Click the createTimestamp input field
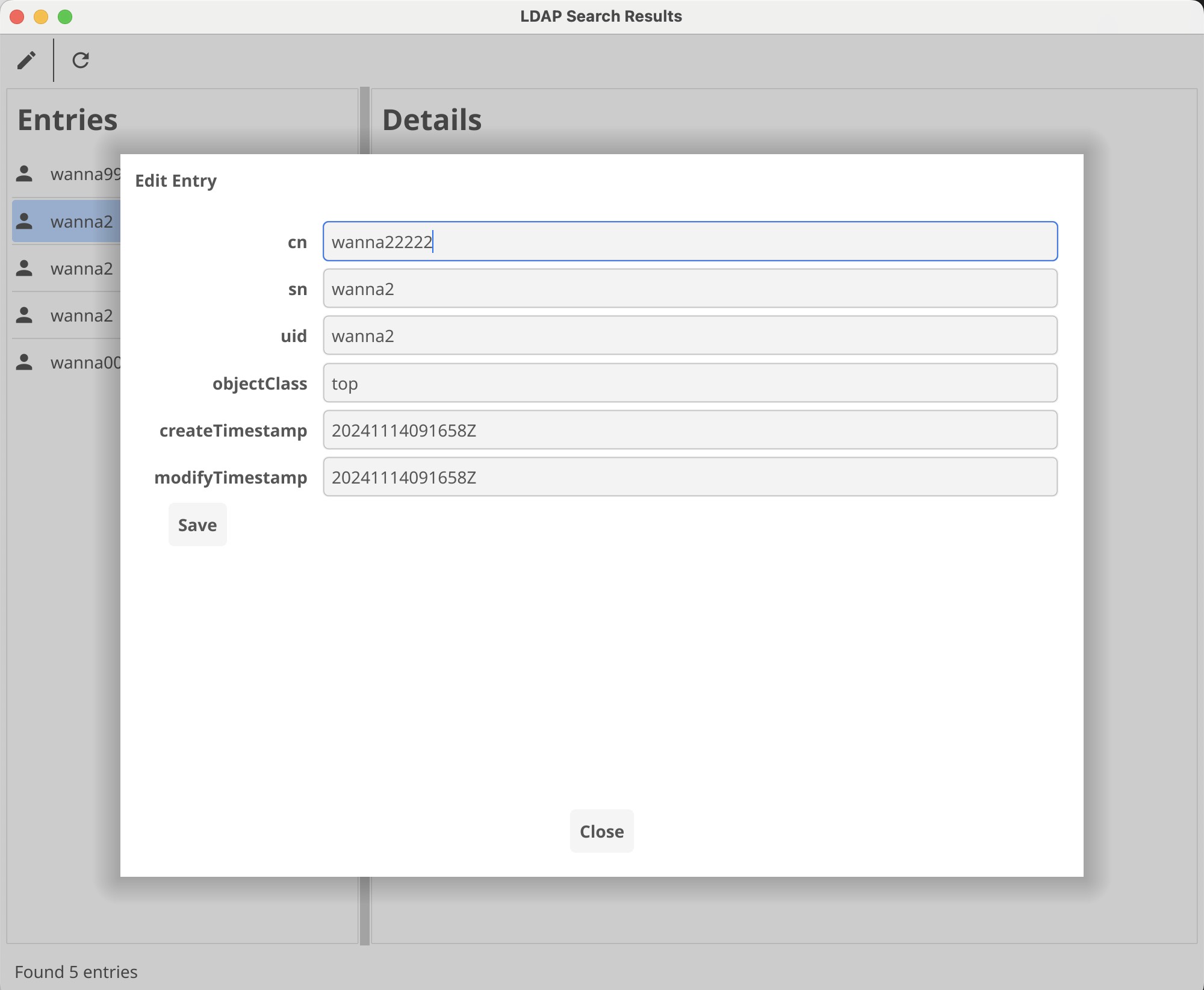1204x990 pixels. [x=690, y=430]
